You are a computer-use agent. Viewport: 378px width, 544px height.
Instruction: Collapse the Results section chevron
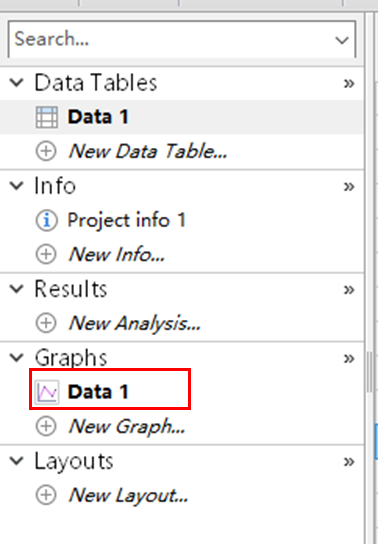coord(17,289)
